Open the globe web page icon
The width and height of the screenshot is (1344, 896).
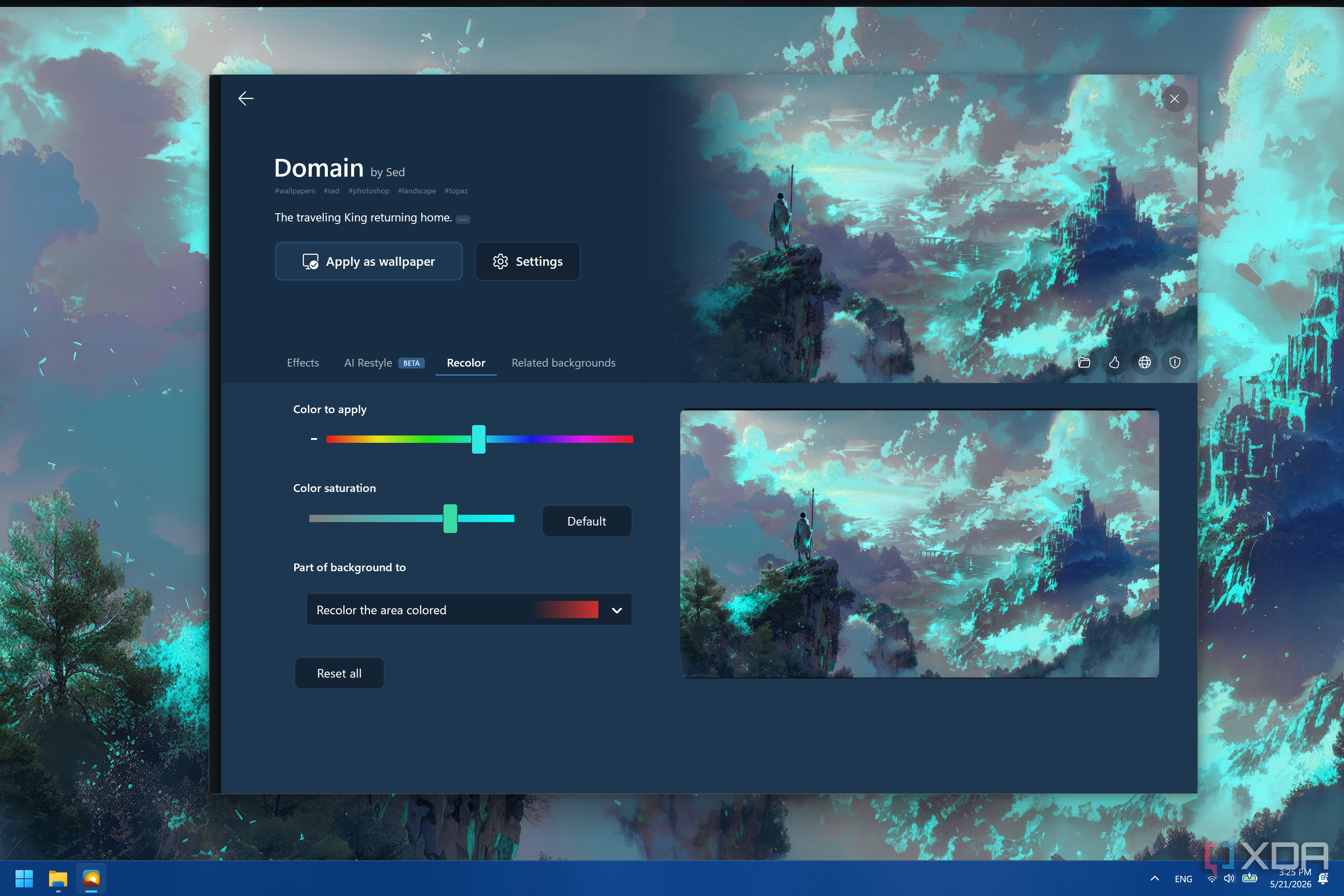[x=1145, y=362]
